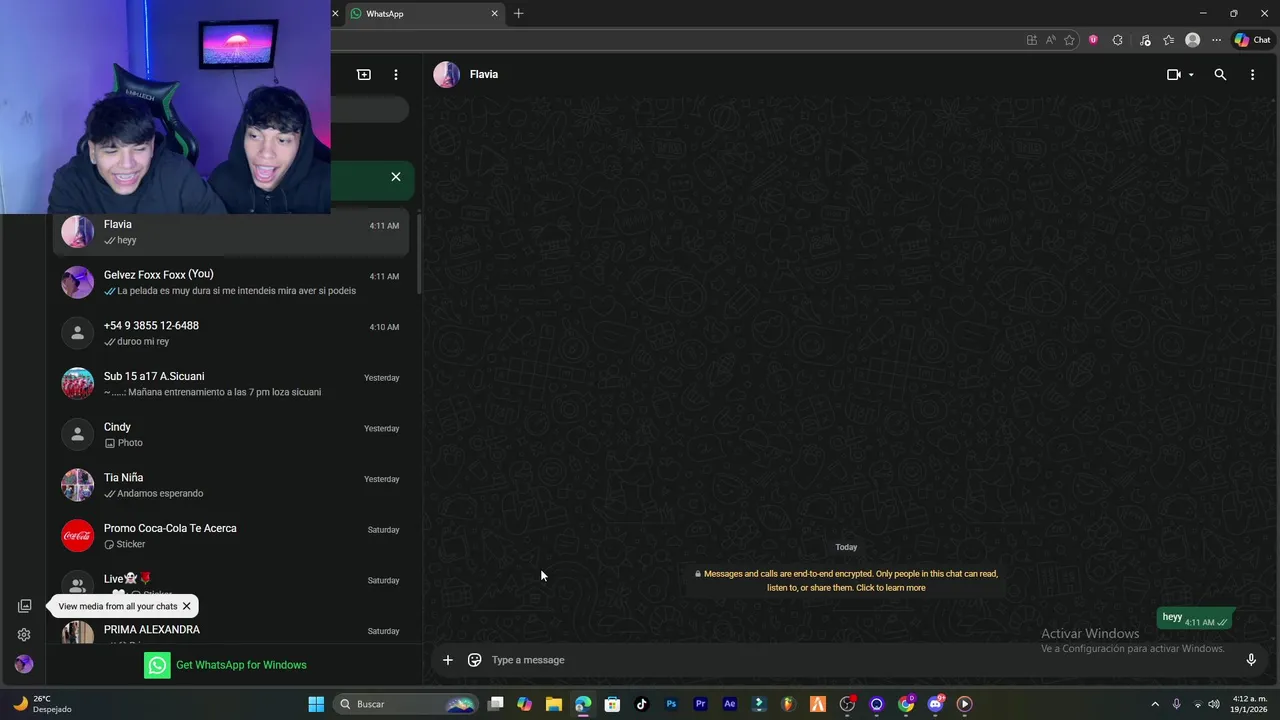Open WhatsApp settings gear icon
The width and height of the screenshot is (1280, 720).
tap(24, 635)
